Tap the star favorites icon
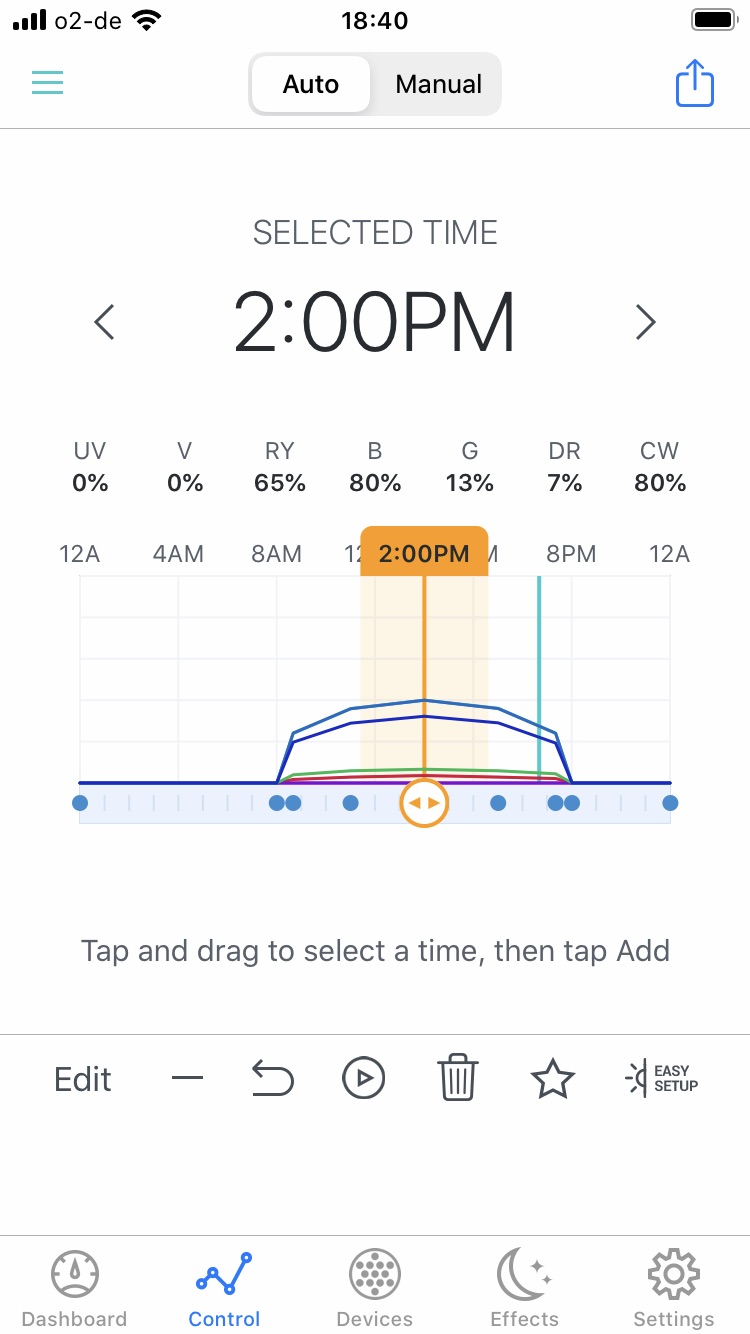This screenshot has height=1334, width=750. pos(552,1079)
